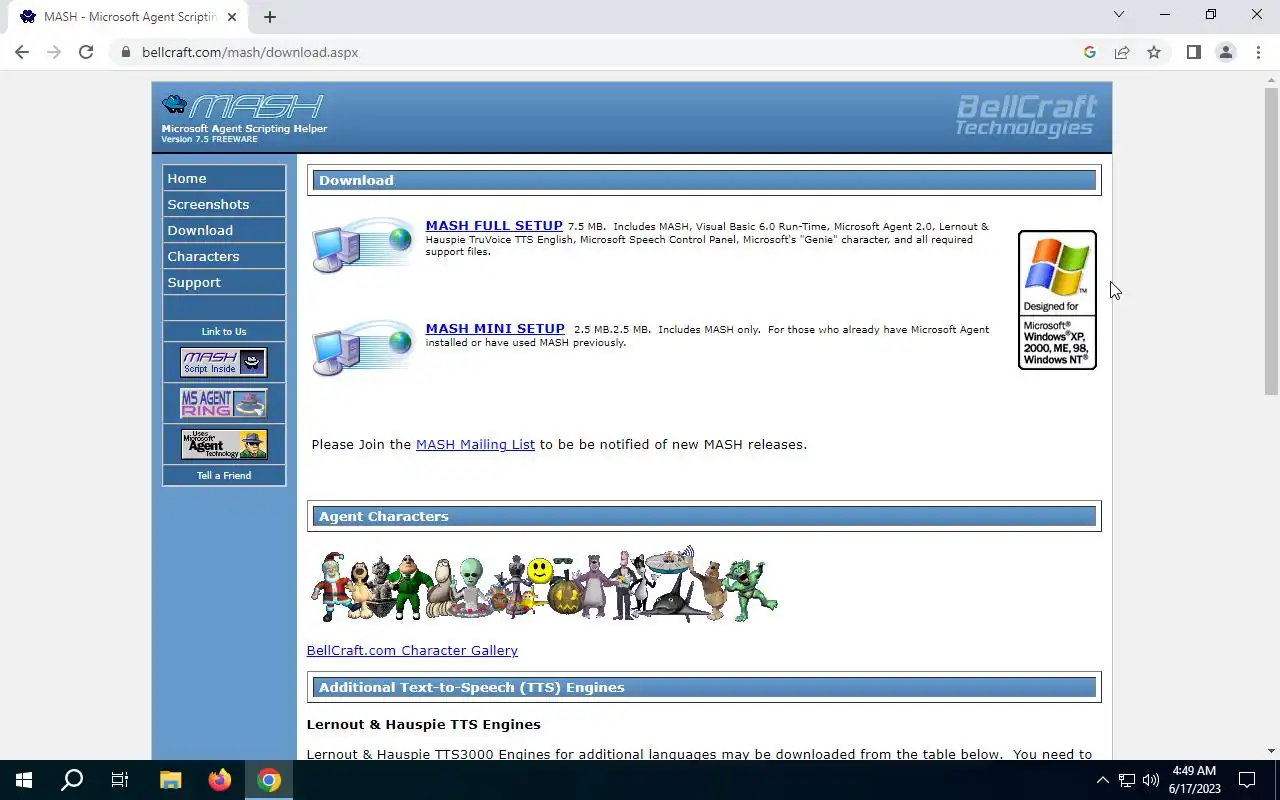Open Windows taskbar search
The height and width of the screenshot is (800, 1280).
coord(72,780)
